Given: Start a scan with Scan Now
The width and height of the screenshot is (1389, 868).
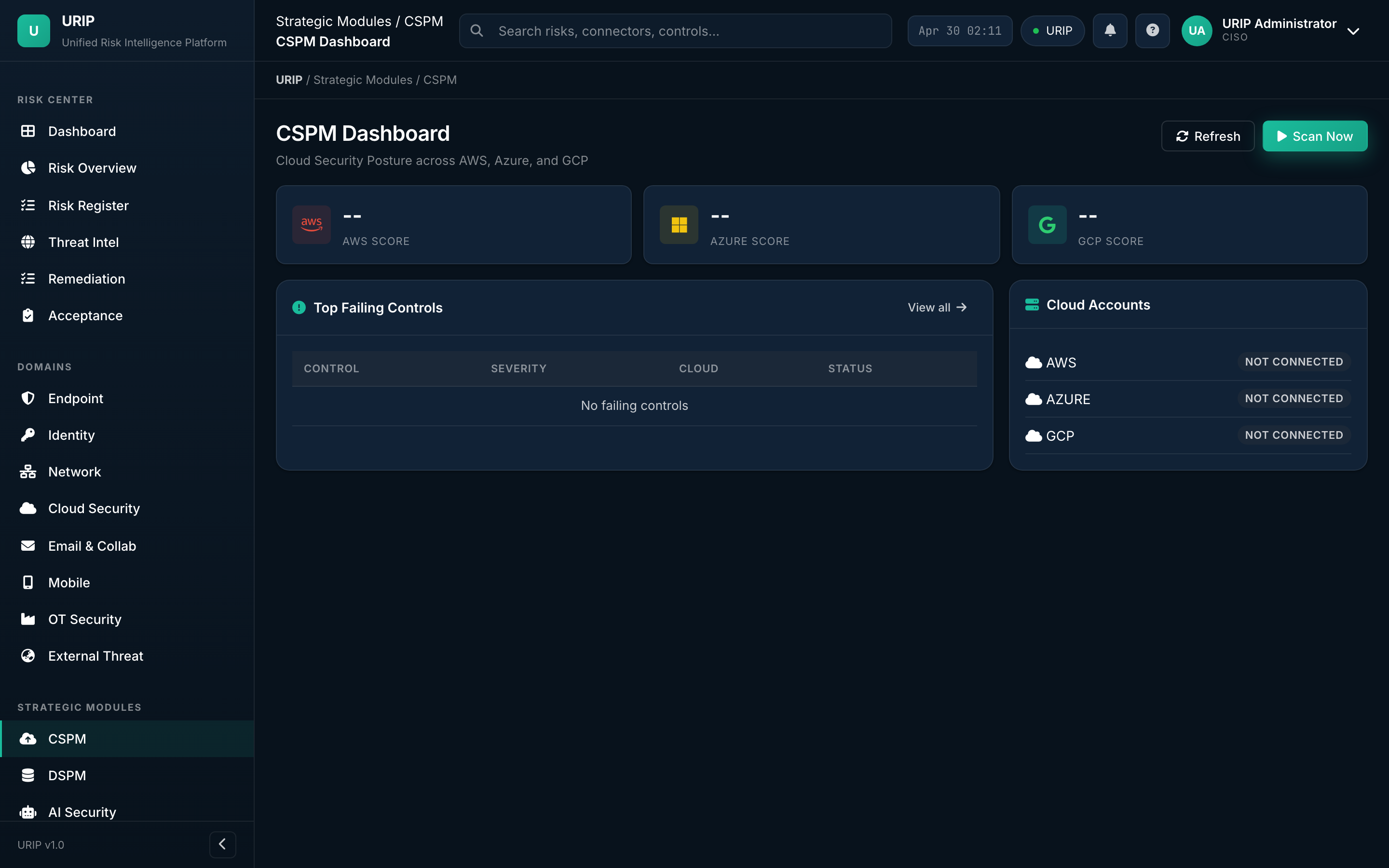Looking at the screenshot, I should pyautogui.click(x=1315, y=136).
